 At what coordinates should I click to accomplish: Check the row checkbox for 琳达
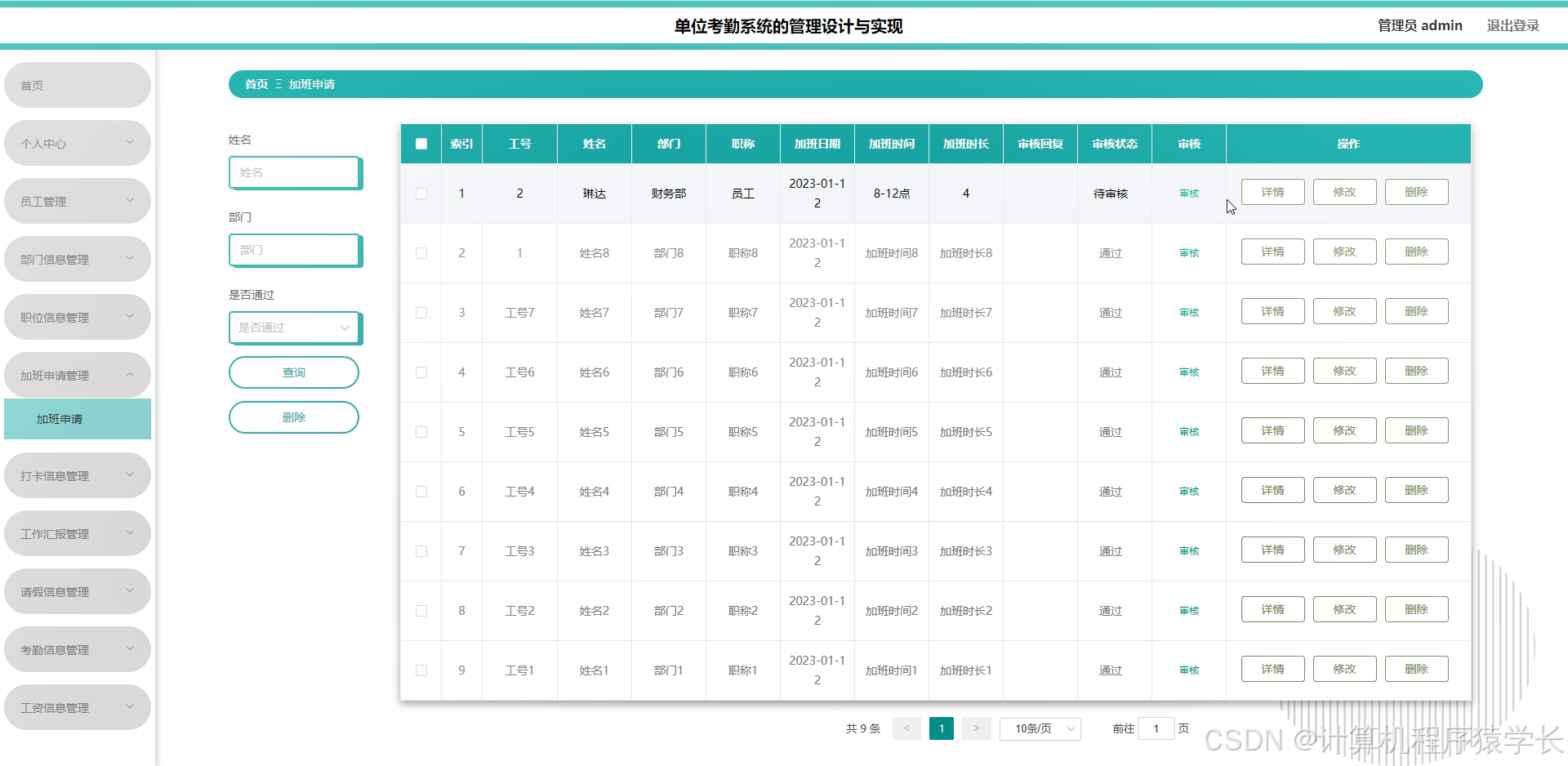click(421, 194)
